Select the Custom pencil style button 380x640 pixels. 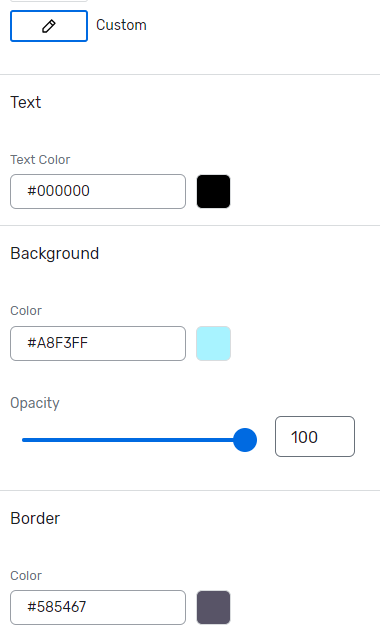[49, 26]
